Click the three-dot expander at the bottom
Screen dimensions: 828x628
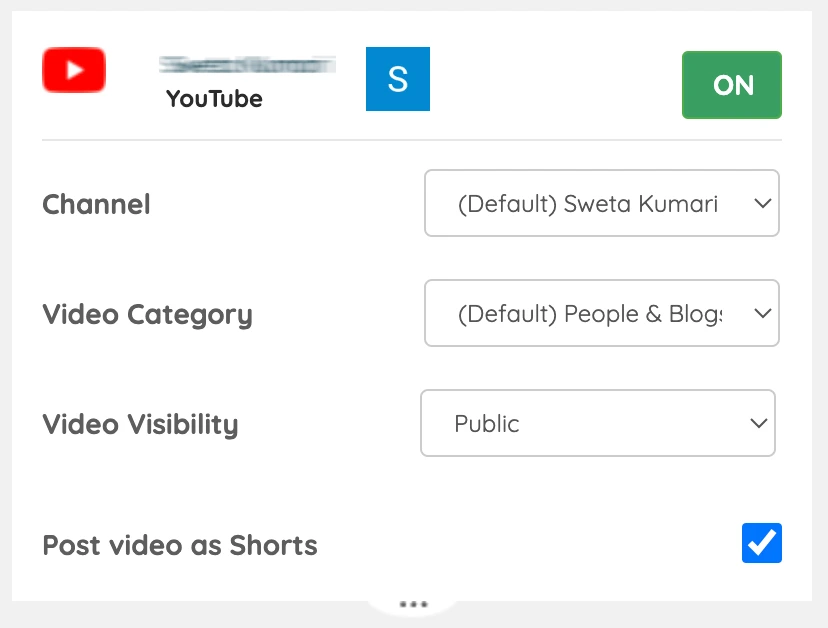coord(413,603)
